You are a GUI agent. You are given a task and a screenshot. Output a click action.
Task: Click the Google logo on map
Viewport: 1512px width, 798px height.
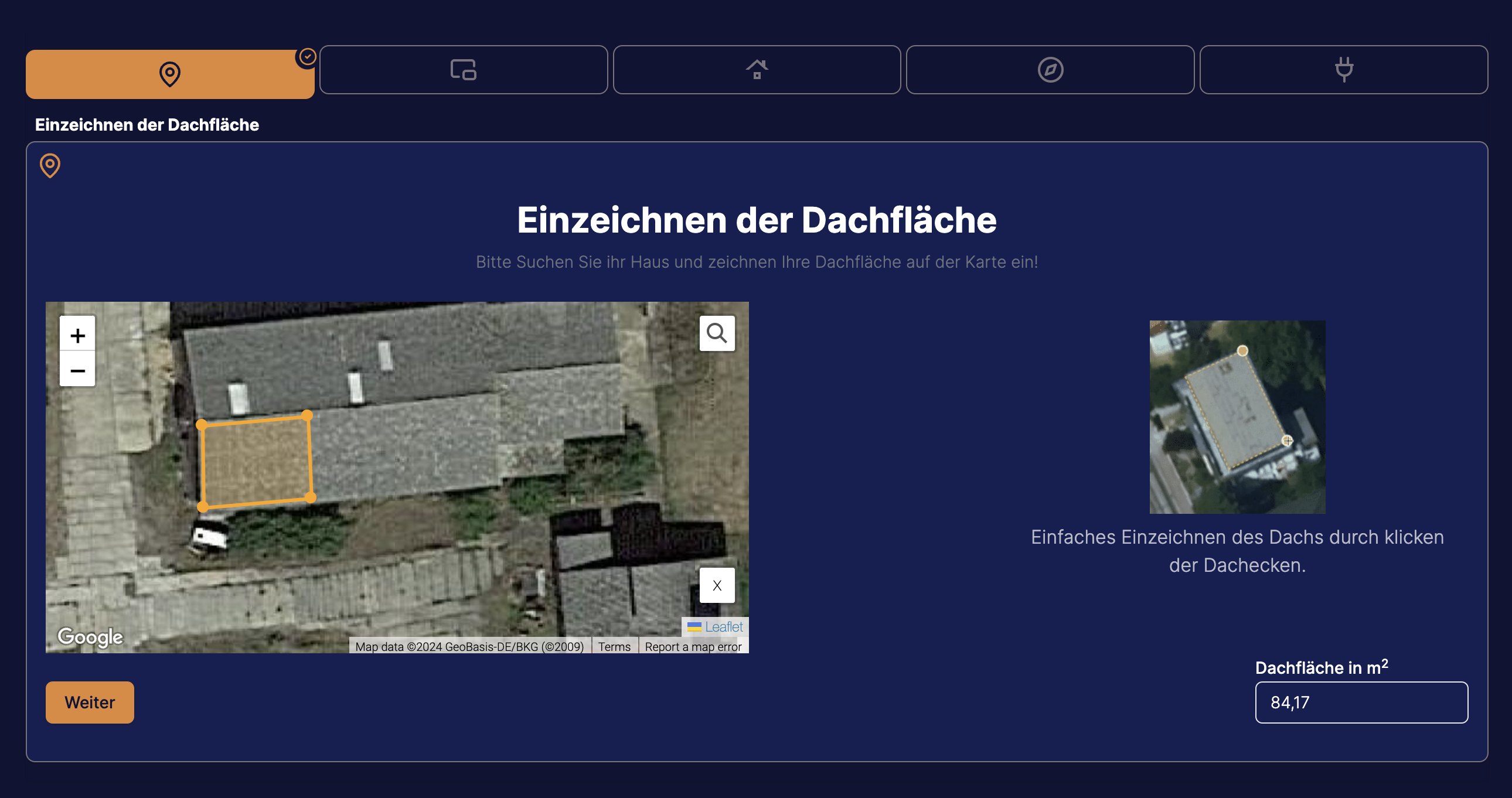[90, 637]
